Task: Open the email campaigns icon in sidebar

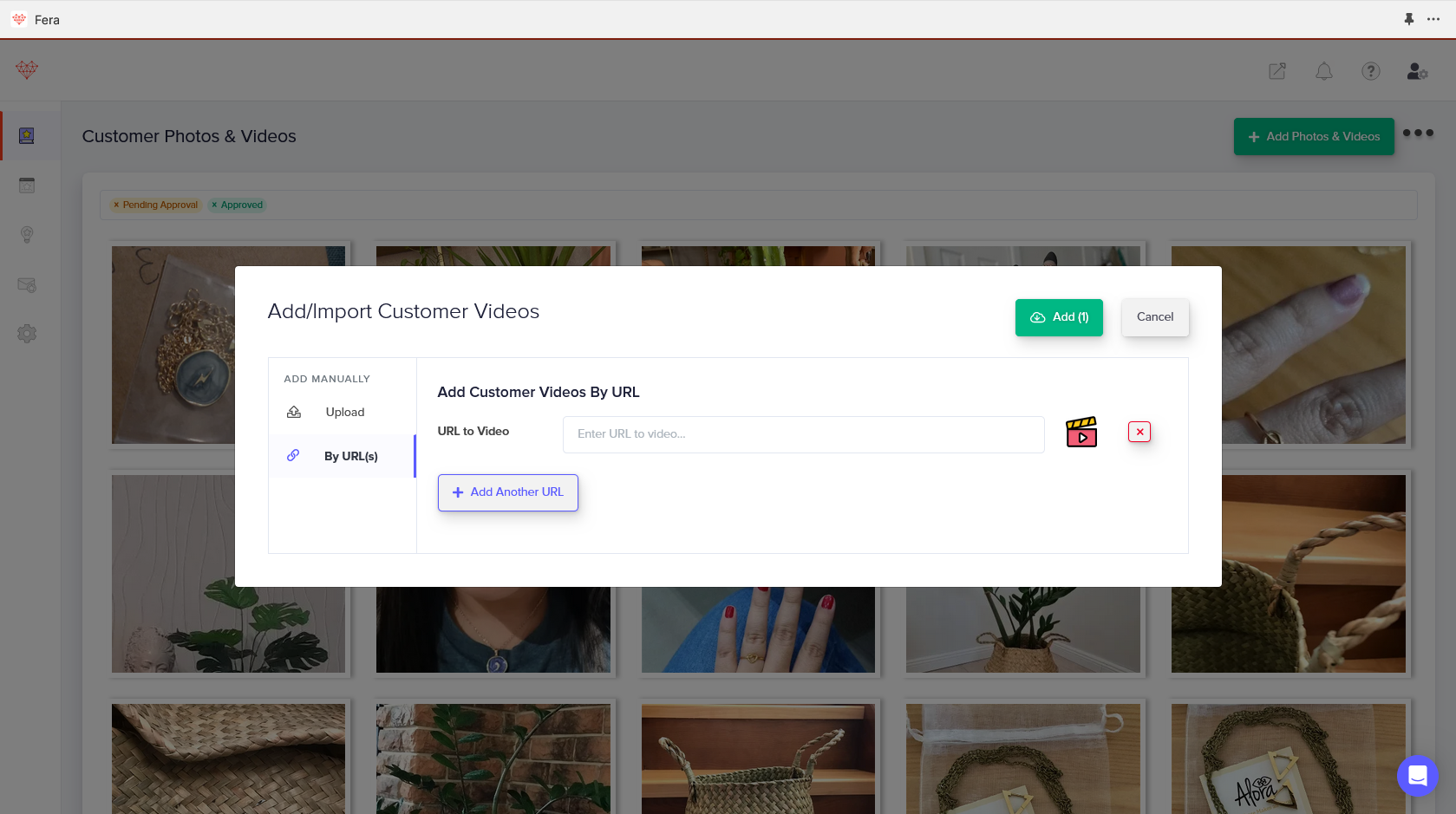Action: pos(27,284)
